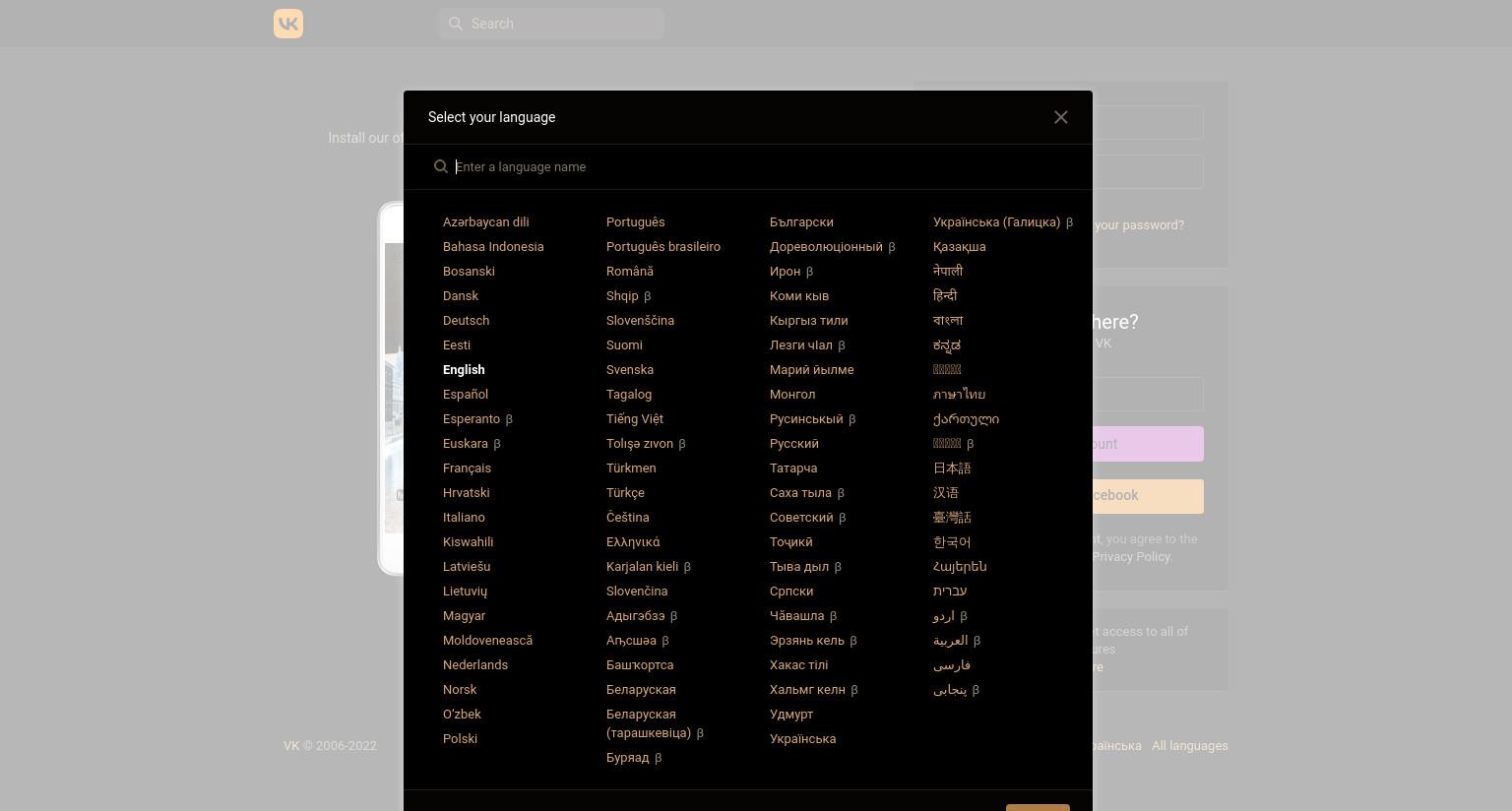Image resolution: width=1512 pixels, height=811 pixels.
Task: Switch language to Español
Action: tap(466, 395)
